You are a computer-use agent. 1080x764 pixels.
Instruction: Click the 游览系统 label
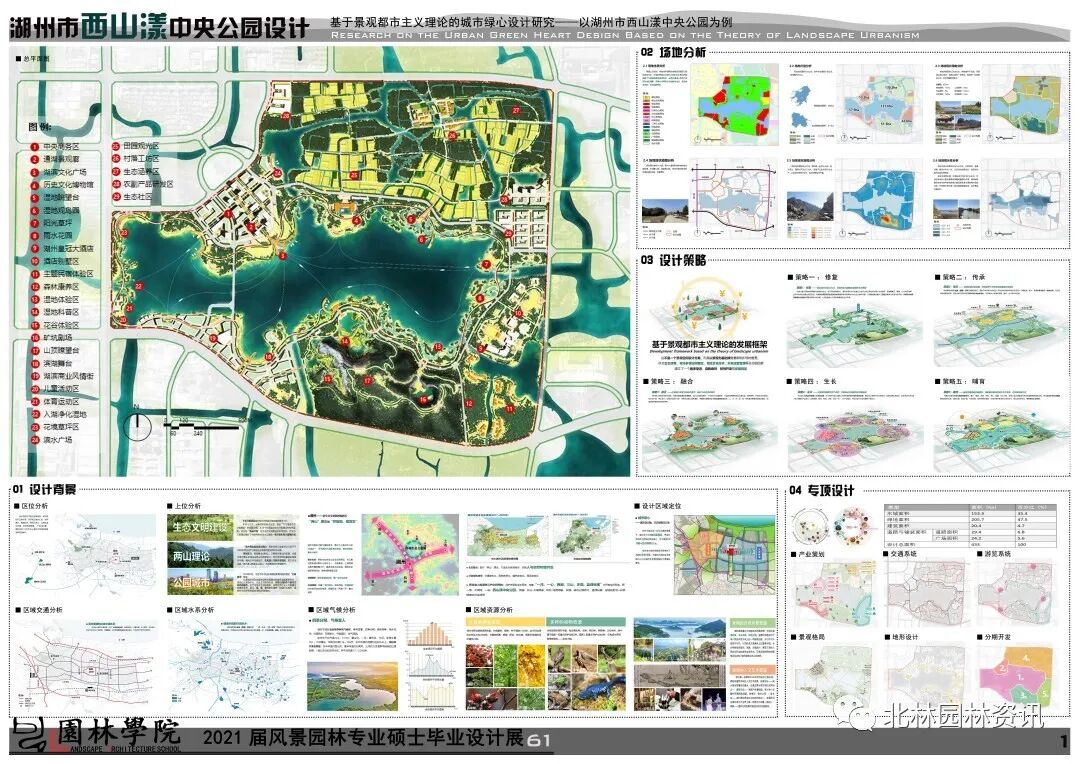click(994, 554)
